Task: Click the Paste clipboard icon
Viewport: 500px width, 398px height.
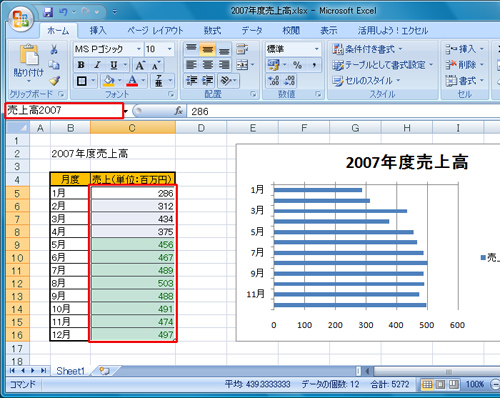Action: click(x=29, y=55)
